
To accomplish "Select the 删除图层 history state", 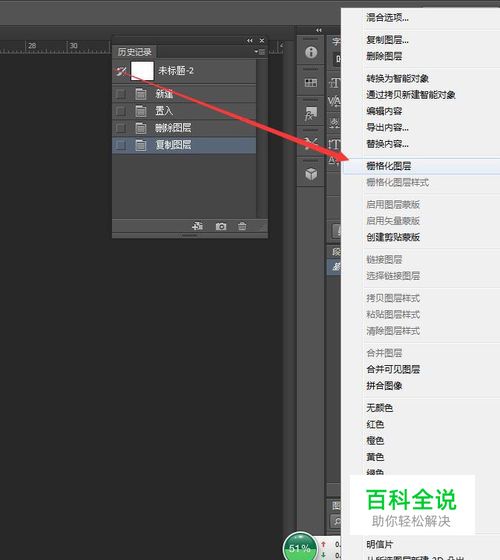I will [184, 128].
